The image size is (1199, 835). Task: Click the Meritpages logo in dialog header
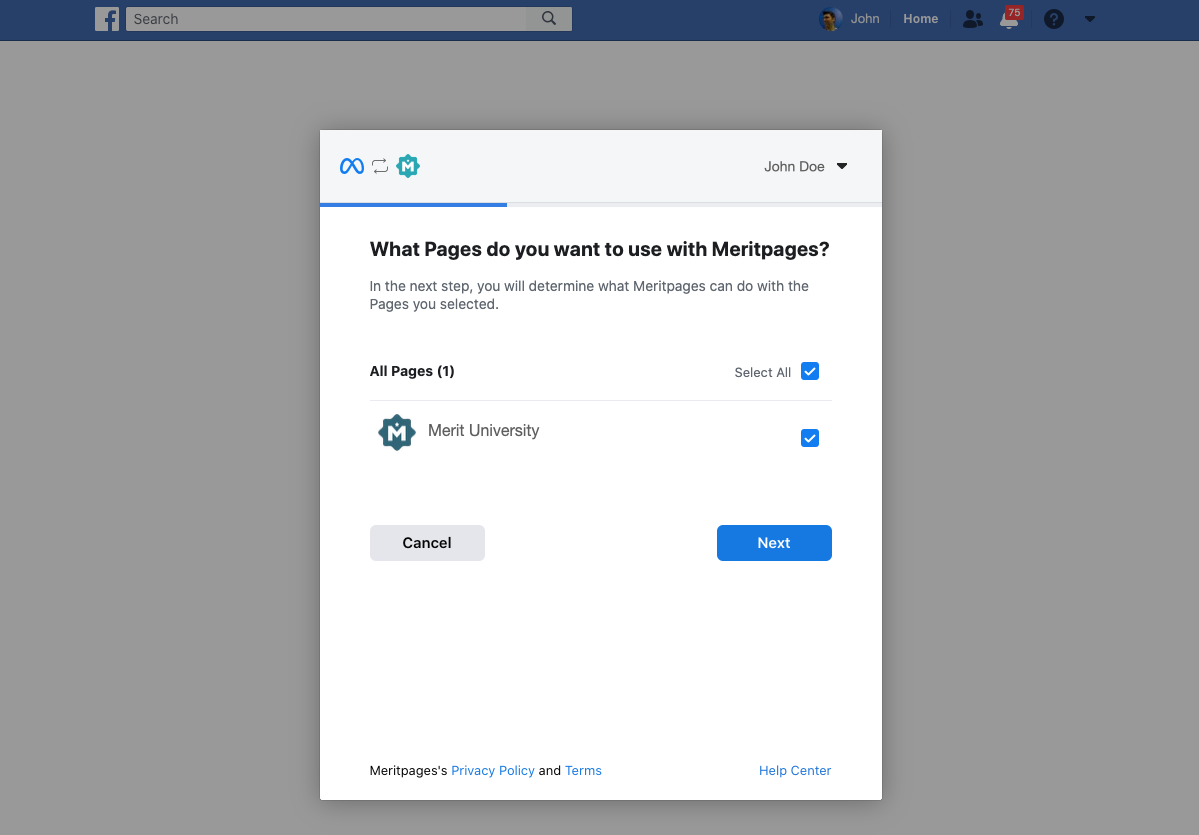tap(408, 167)
